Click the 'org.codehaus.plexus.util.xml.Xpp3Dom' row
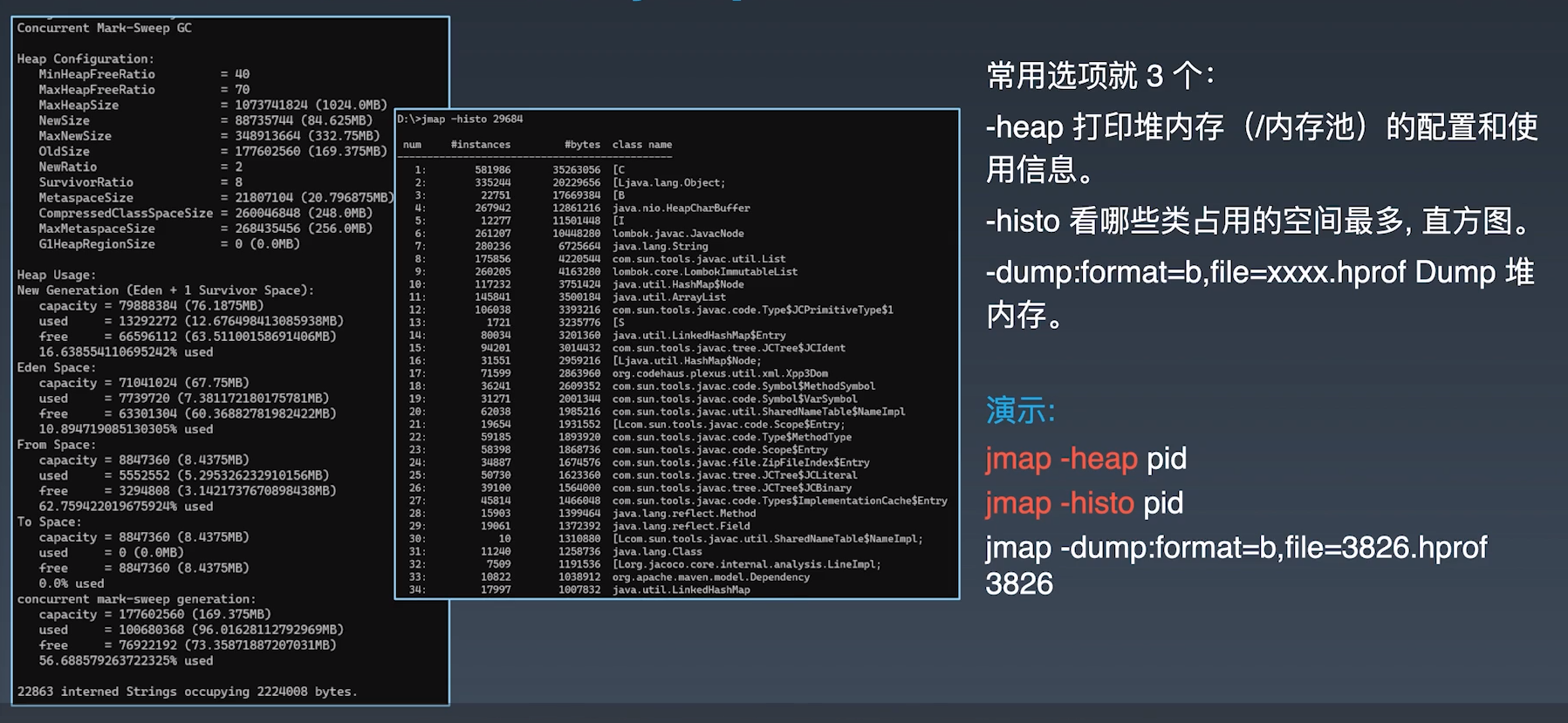 pos(619,373)
